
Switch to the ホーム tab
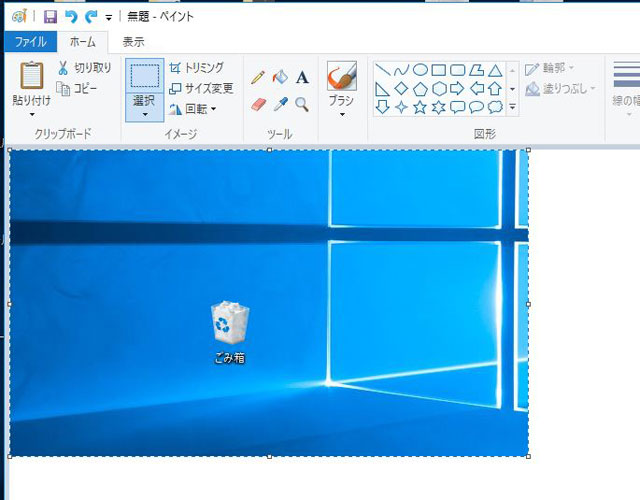(82, 42)
